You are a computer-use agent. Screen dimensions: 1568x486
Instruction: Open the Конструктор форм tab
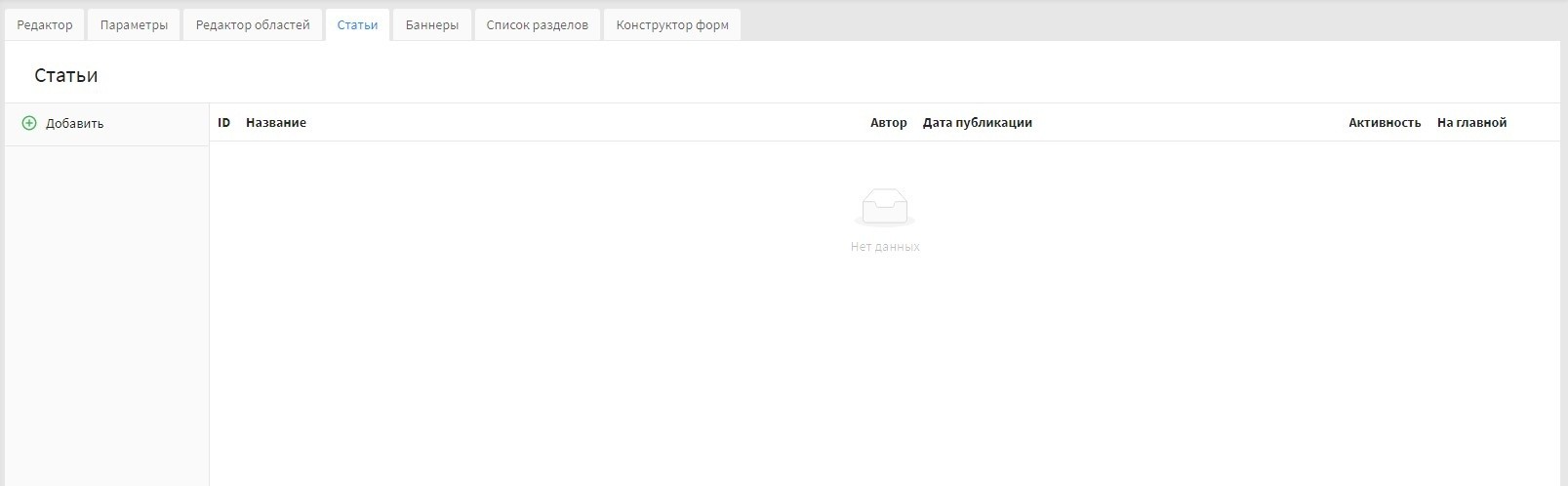(672, 25)
